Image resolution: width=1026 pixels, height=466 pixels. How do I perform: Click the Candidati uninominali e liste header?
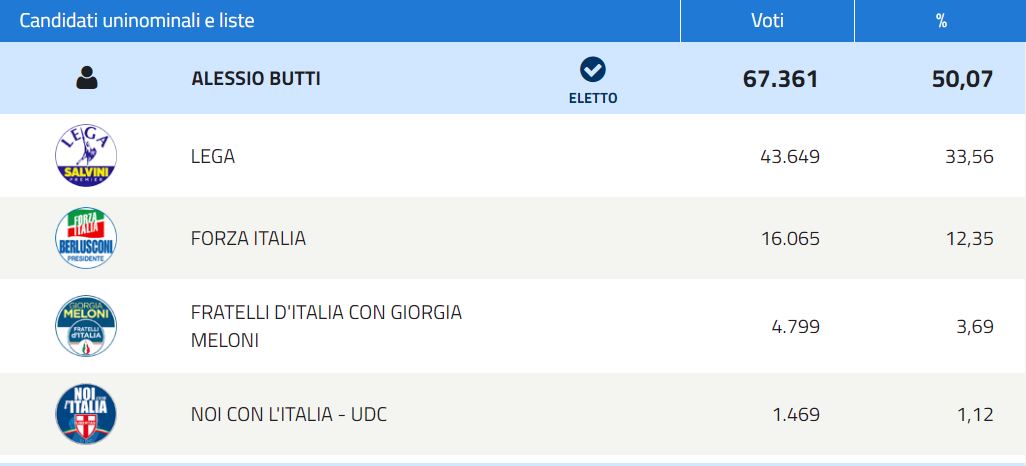137,21
